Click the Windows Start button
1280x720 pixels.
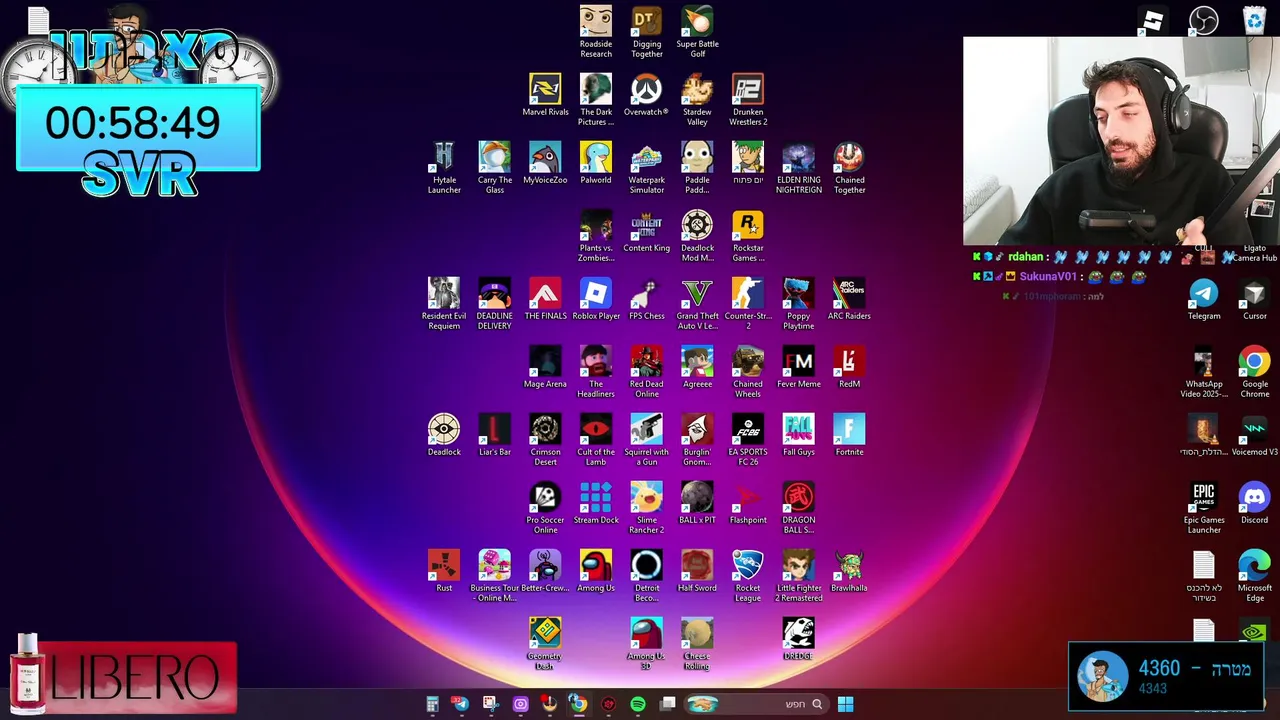coord(845,704)
